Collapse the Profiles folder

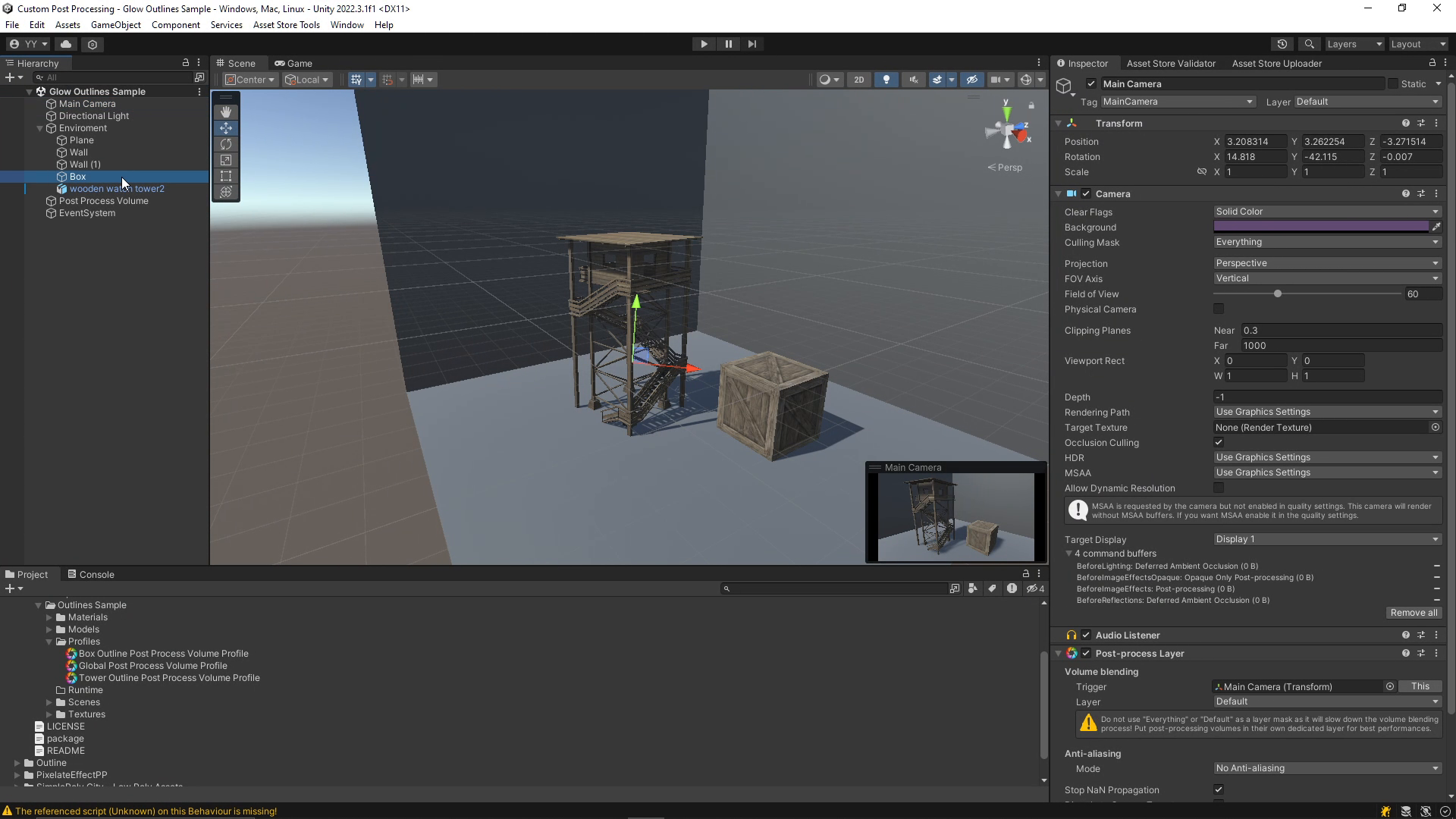pos(49,642)
